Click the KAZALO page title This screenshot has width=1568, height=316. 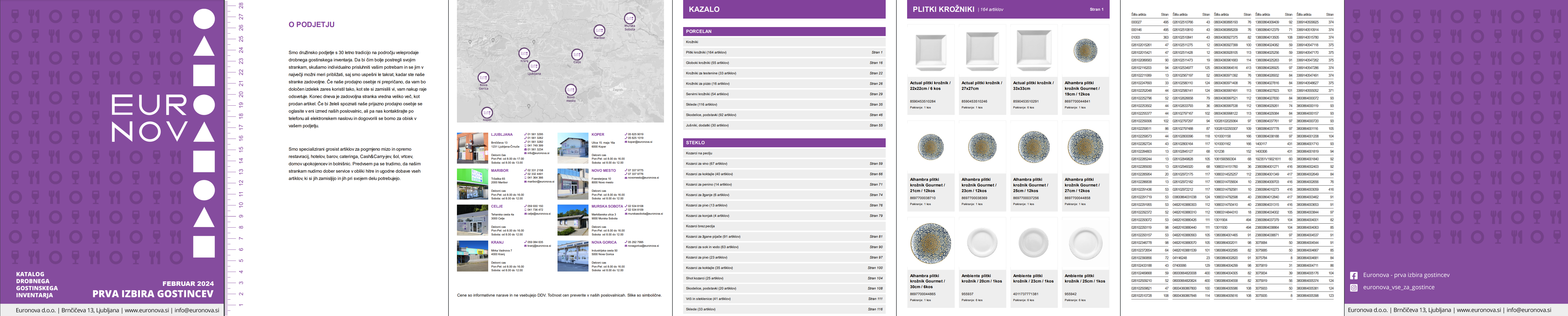704,9
